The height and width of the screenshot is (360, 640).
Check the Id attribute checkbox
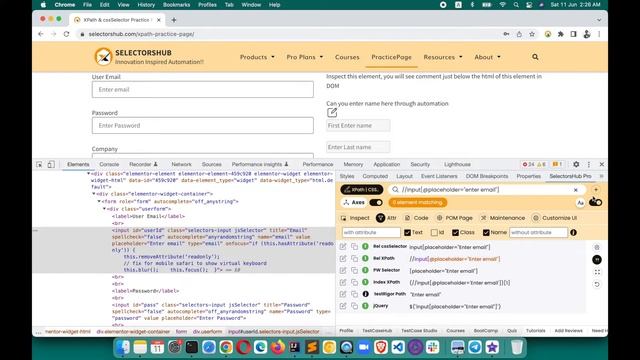[434, 233]
